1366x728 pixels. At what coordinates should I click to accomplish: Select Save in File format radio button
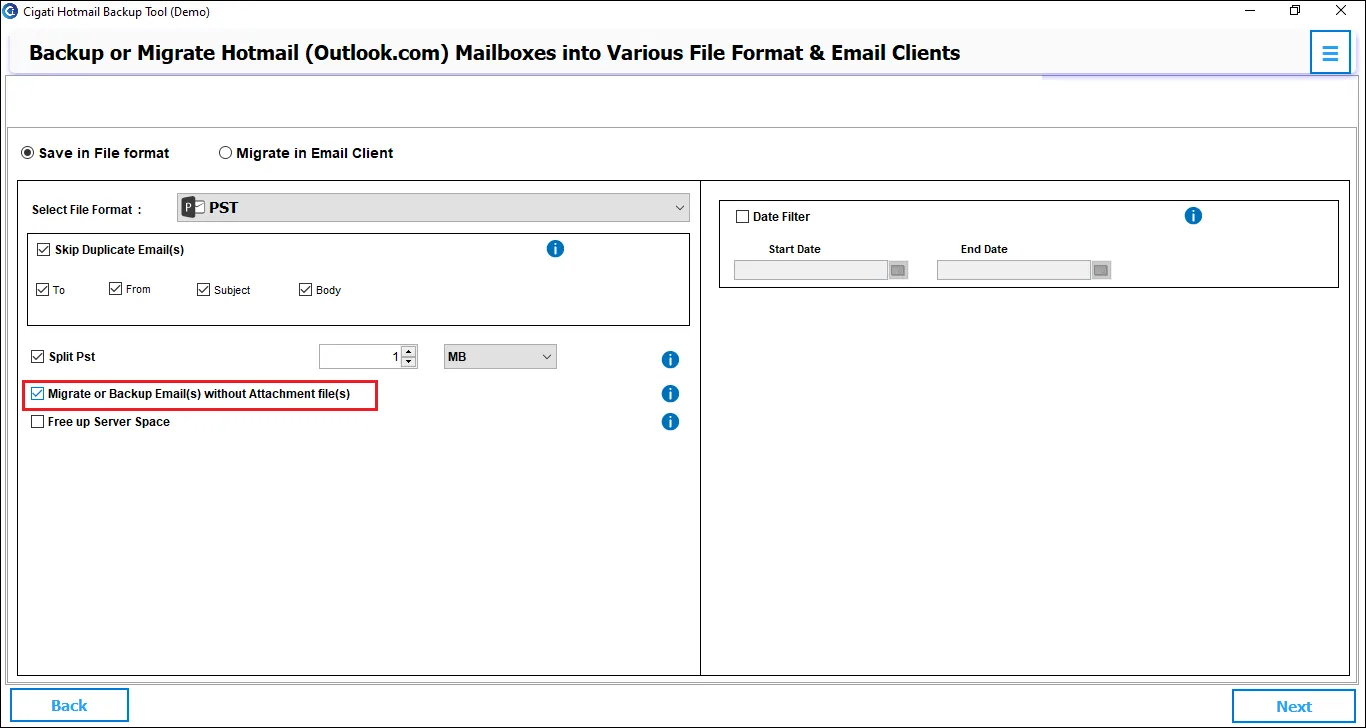click(28, 153)
